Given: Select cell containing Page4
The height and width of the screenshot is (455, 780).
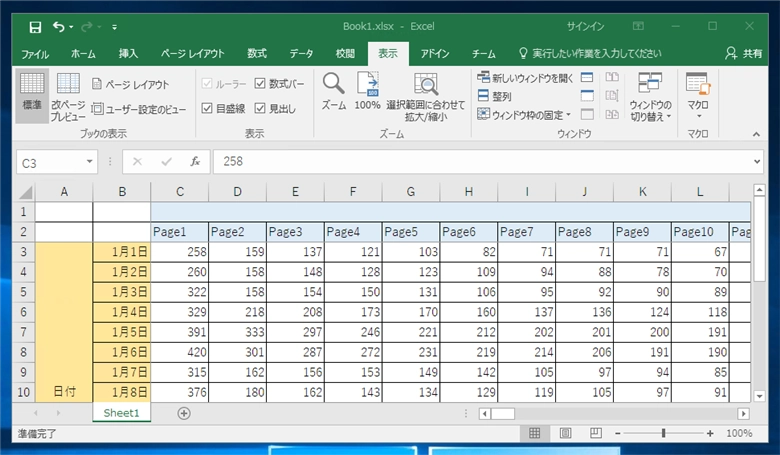Looking at the screenshot, I should click(x=353, y=232).
